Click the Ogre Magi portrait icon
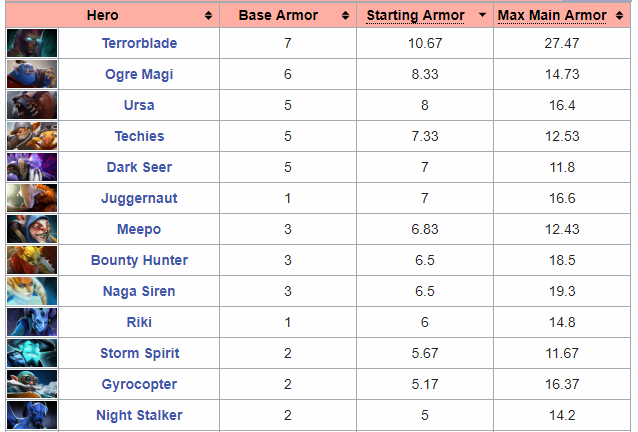 (x=32, y=74)
